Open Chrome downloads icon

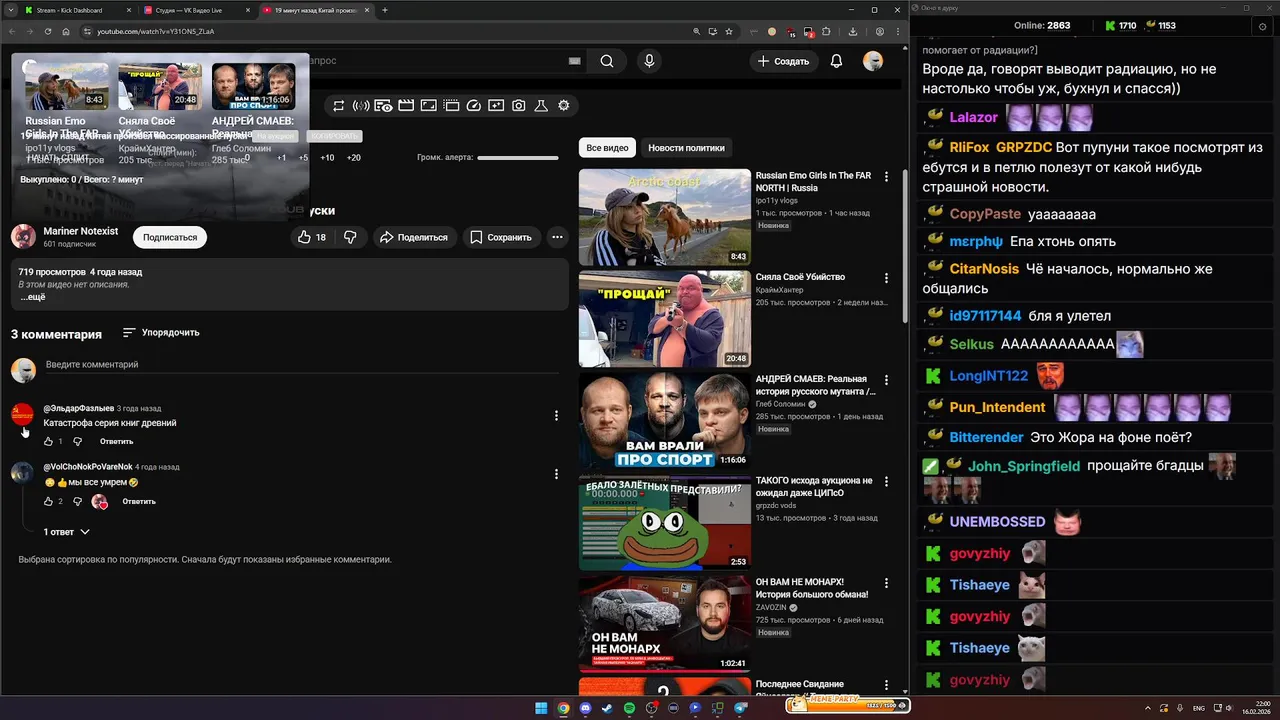[x=852, y=31]
